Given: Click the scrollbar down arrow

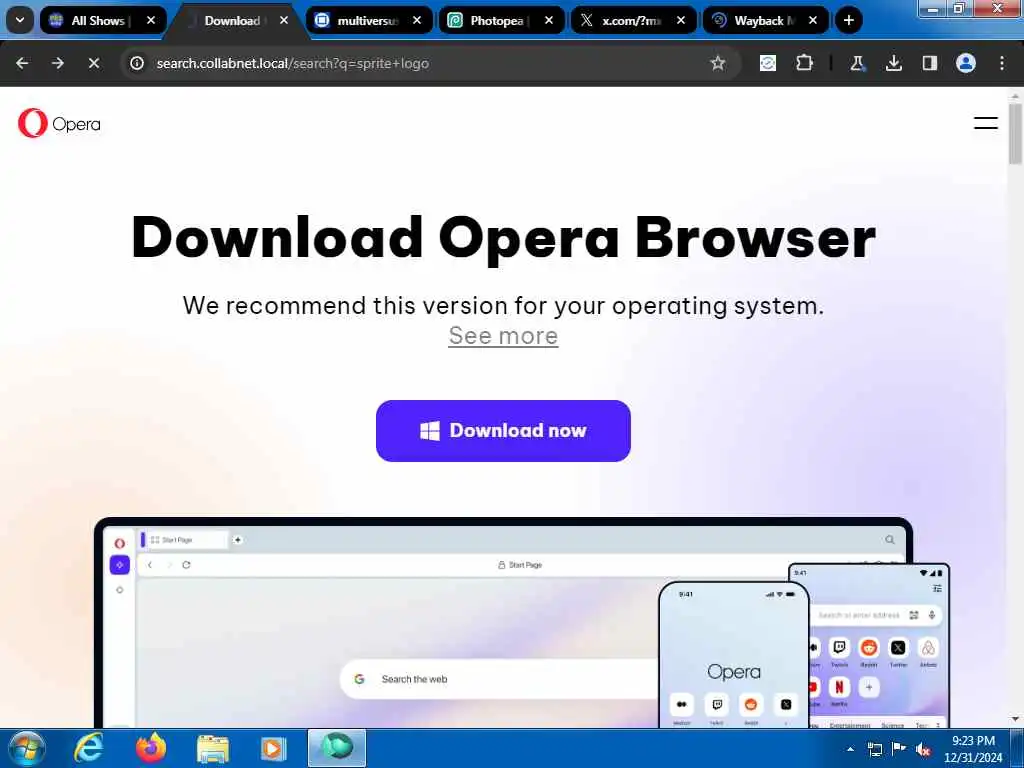Looking at the screenshot, I should [1015, 720].
